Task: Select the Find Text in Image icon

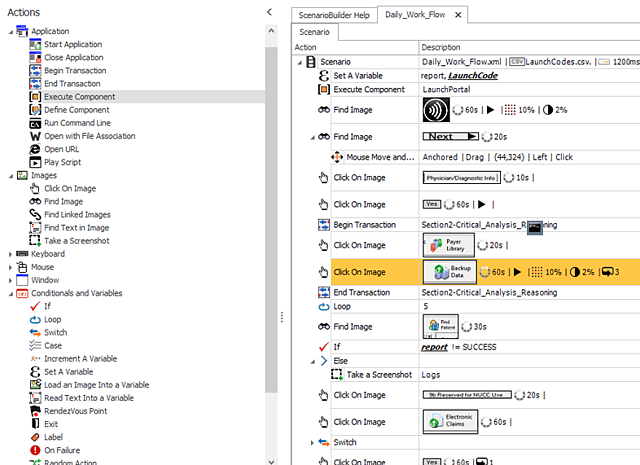Action: tap(35, 227)
